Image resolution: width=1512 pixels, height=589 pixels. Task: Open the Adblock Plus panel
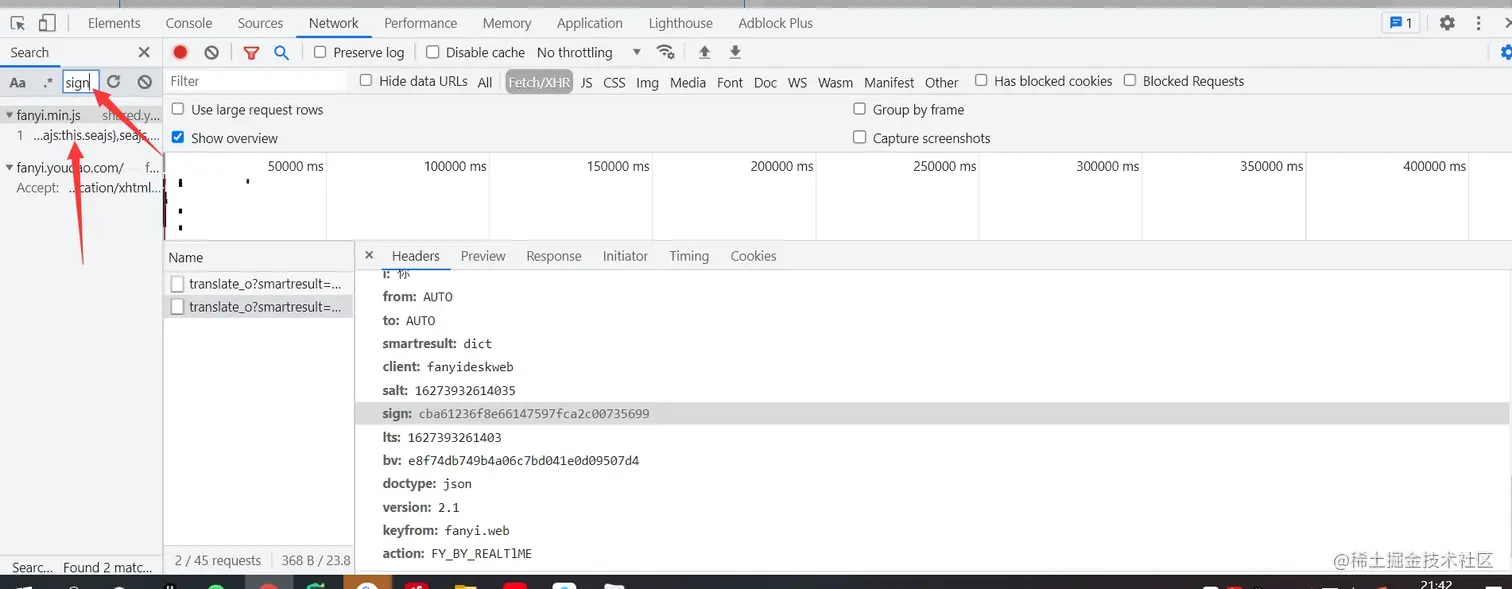(776, 23)
